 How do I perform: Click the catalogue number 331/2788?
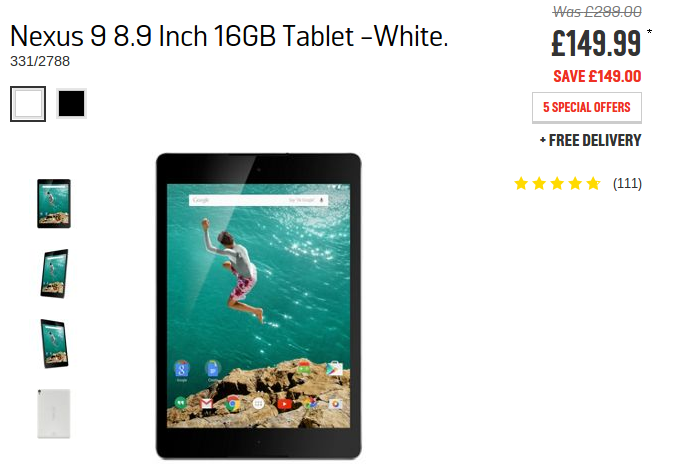[x=40, y=61]
